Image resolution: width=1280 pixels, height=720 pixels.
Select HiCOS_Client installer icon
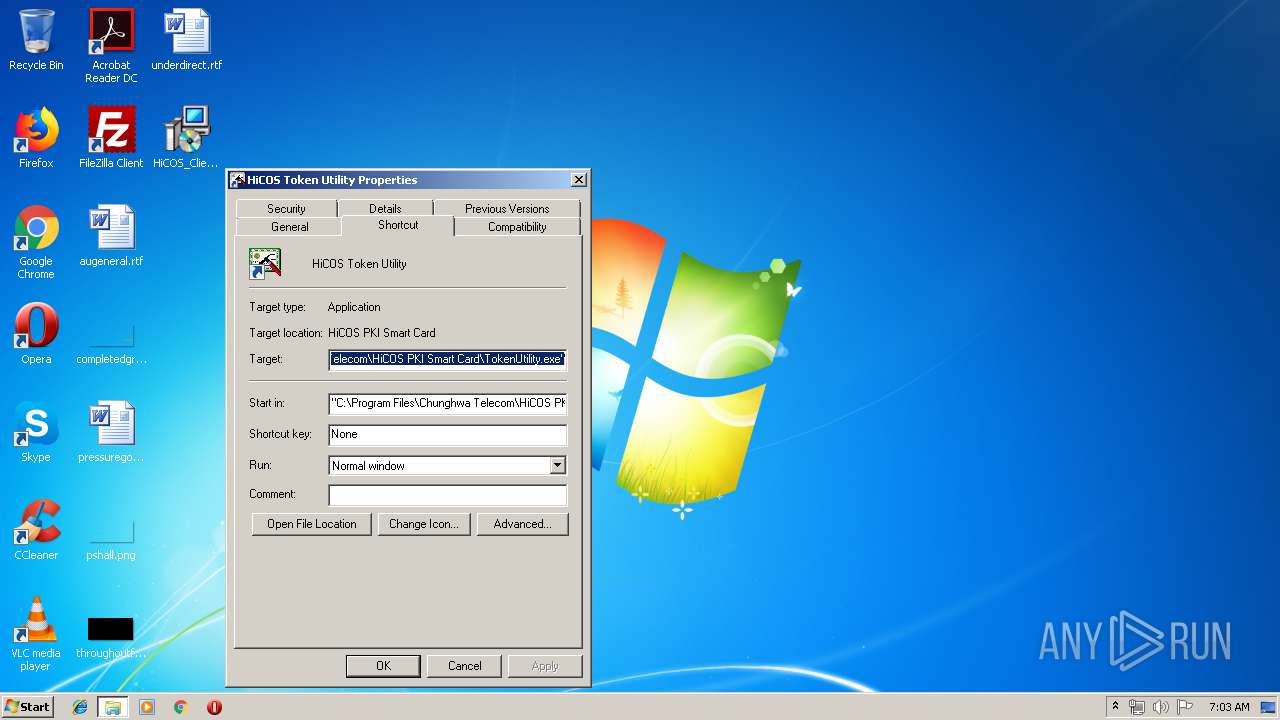186,138
